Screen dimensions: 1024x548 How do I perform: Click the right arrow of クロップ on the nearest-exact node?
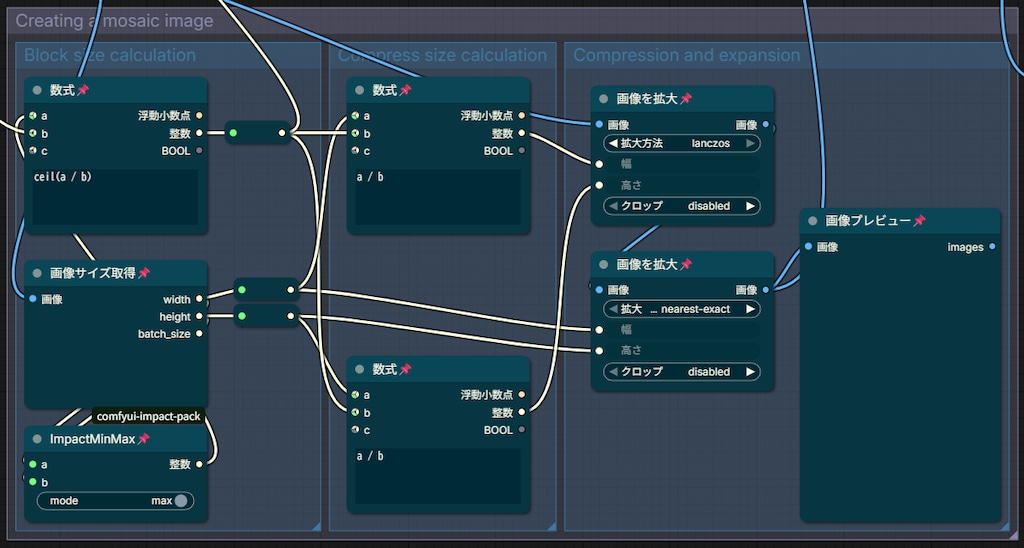[x=750, y=372]
